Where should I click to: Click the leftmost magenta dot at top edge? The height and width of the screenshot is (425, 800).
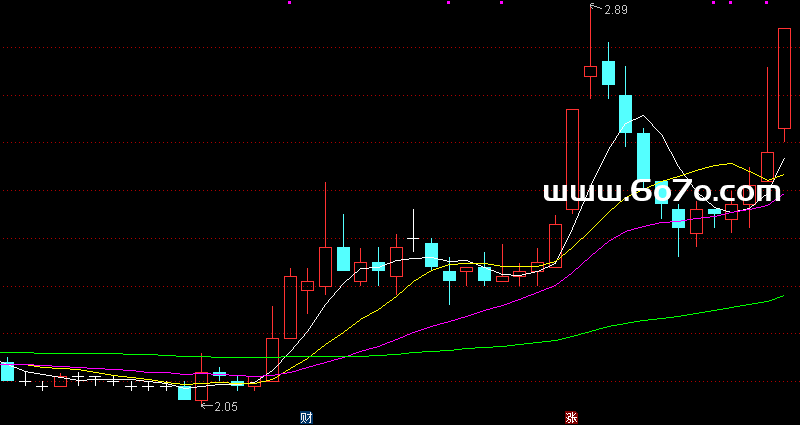pyautogui.click(x=290, y=3)
